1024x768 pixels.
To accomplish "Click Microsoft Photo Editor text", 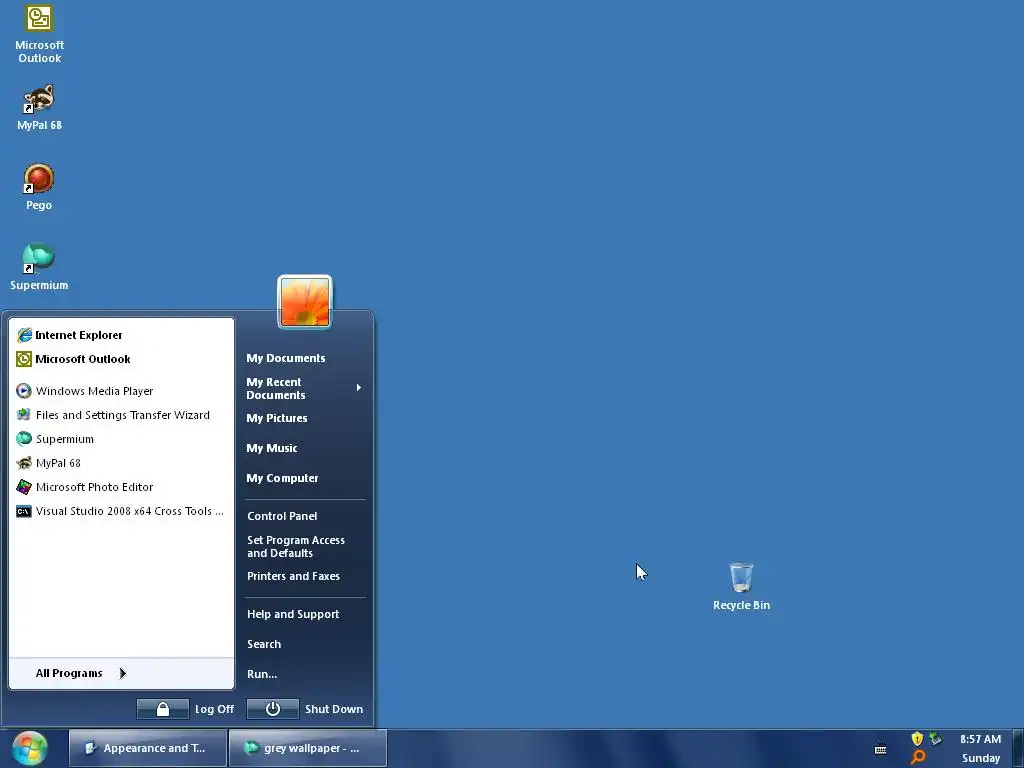I will 95,487.
